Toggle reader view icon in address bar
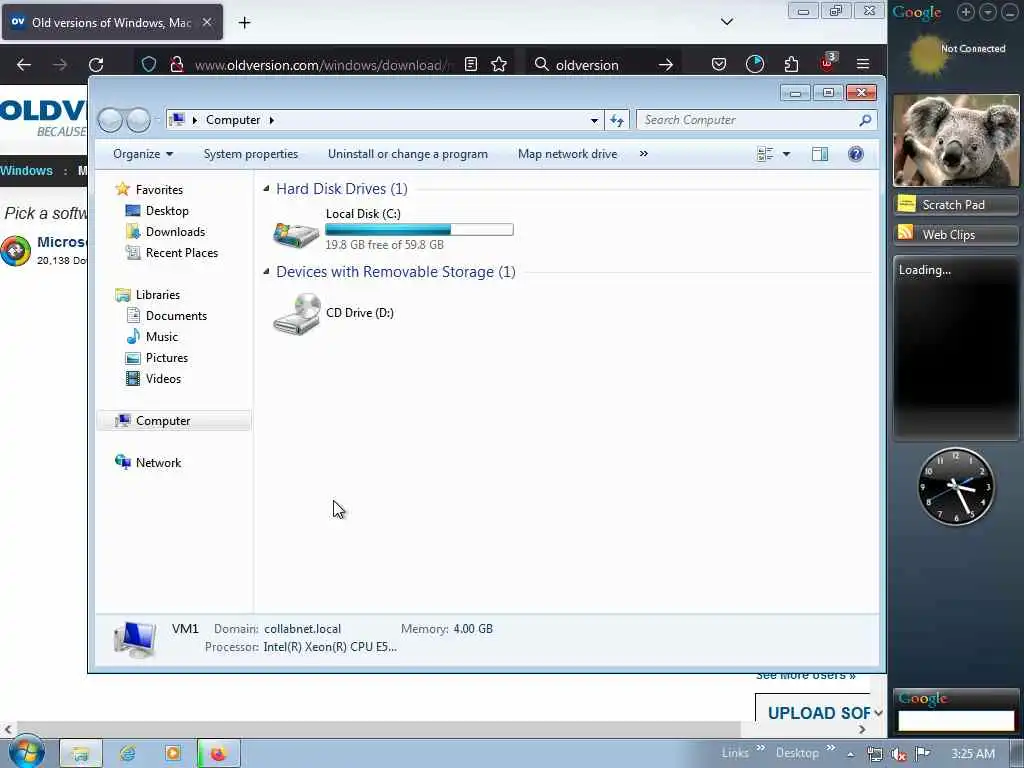Viewport: 1024px width, 768px height. (471, 64)
